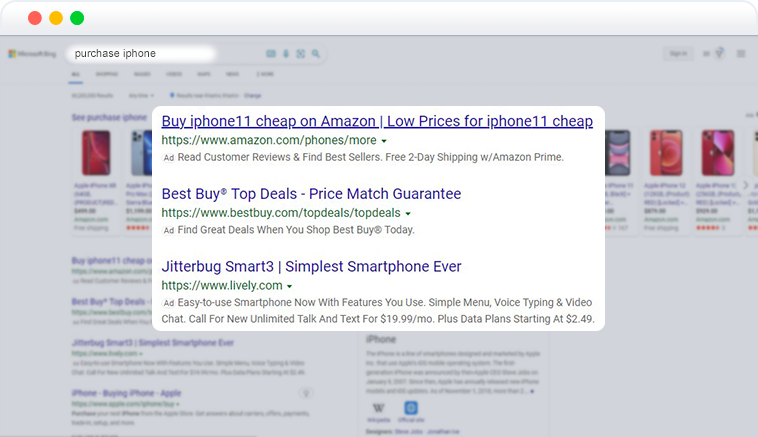Click blurred Jitterbug Smart3 result in background
758x437 pixels.
click(153, 343)
